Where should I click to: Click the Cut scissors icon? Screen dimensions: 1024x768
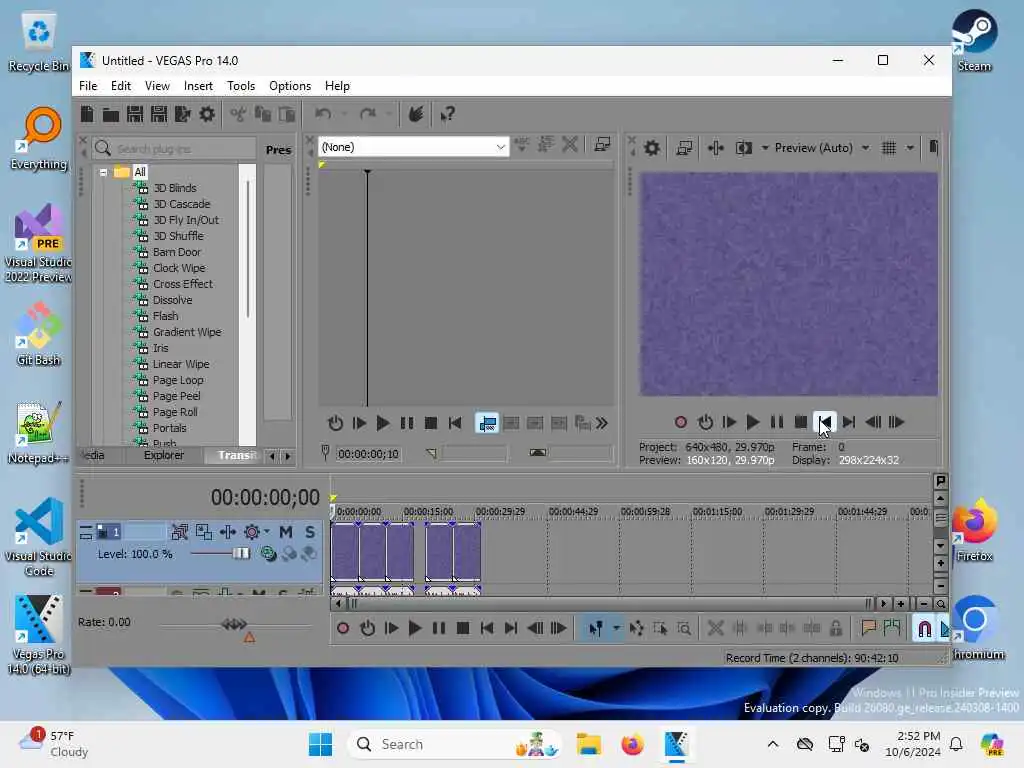[x=238, y=114]
